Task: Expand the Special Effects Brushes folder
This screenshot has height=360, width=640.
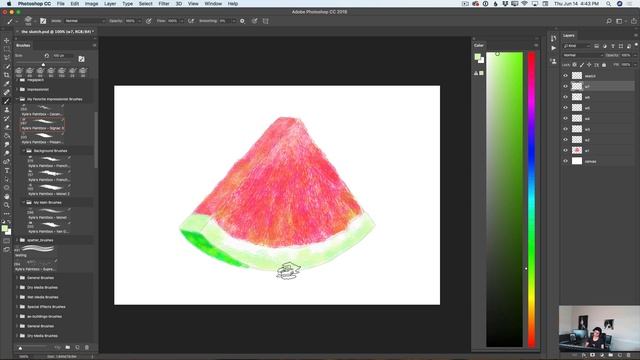Action: point(17,307)
